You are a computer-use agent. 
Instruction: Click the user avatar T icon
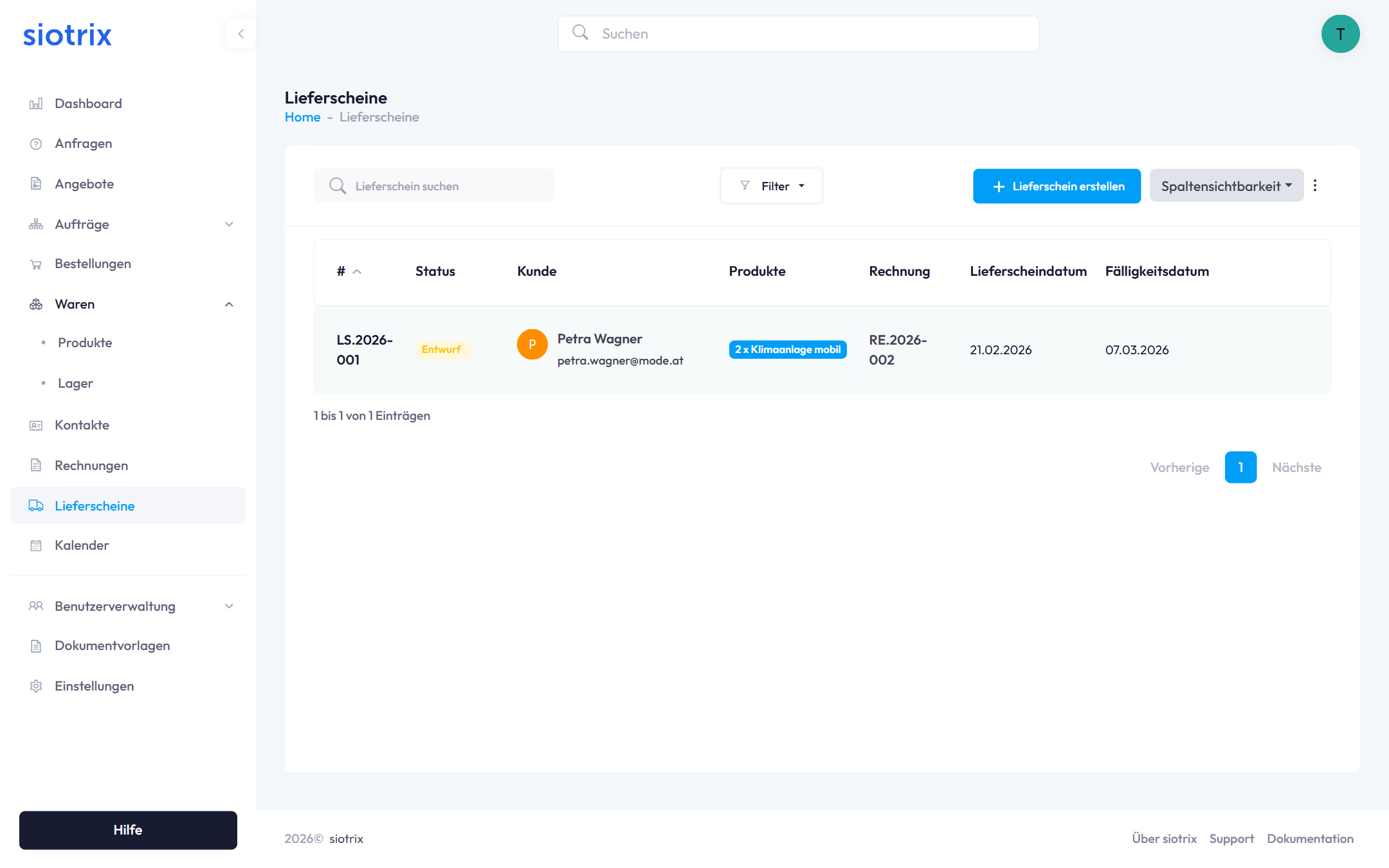1340,34
